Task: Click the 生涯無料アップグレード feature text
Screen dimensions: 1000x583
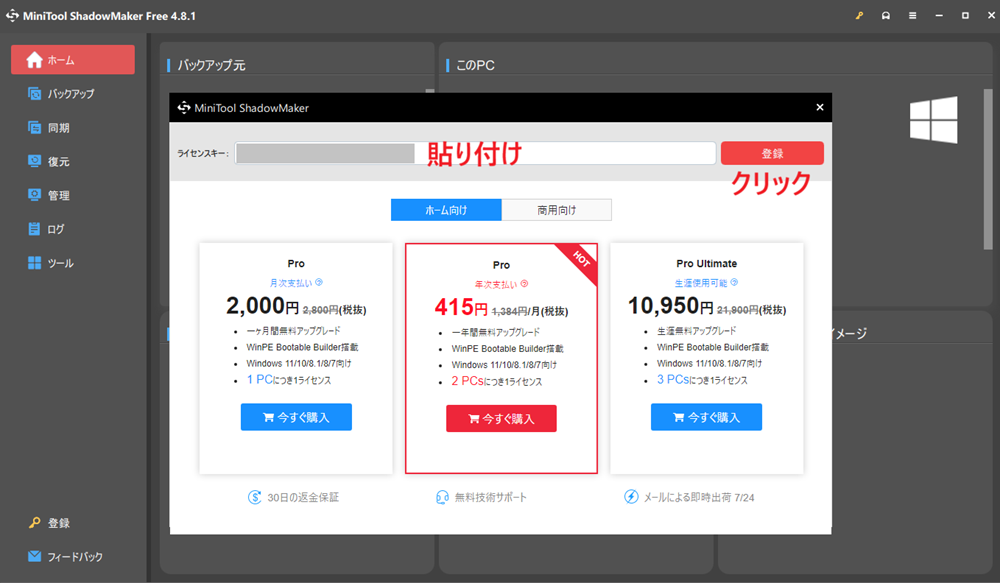Action: click(x=696, y=331)
